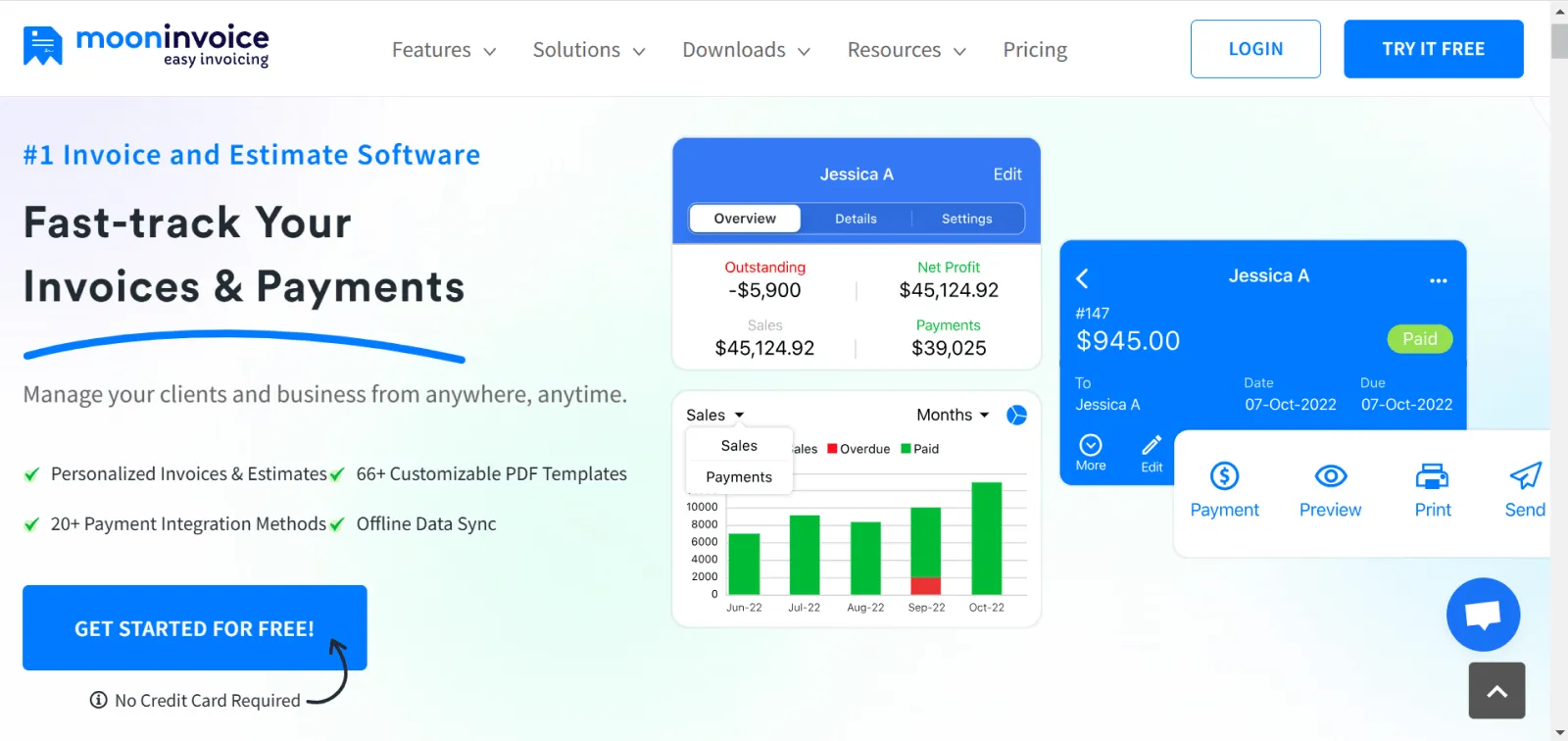Image resolution: width=1568 pixels, height=741 pixels.
Task: Click 'Offline Data Sync' text
Action: 426,523
